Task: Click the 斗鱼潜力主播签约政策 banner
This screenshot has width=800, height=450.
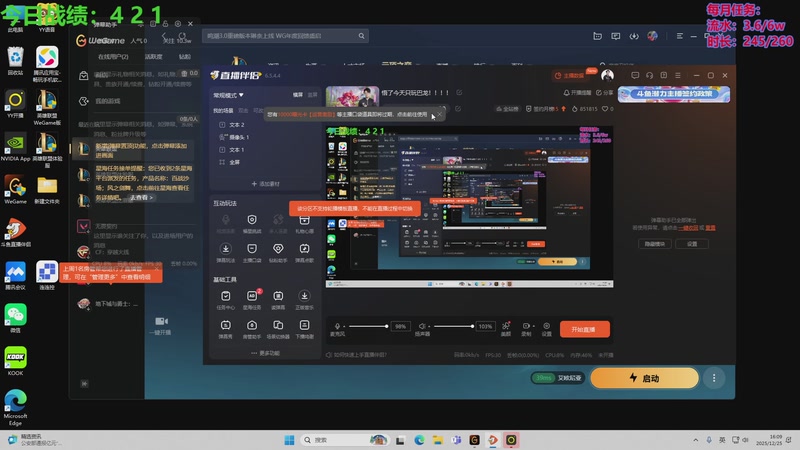Action: point(673,94)
